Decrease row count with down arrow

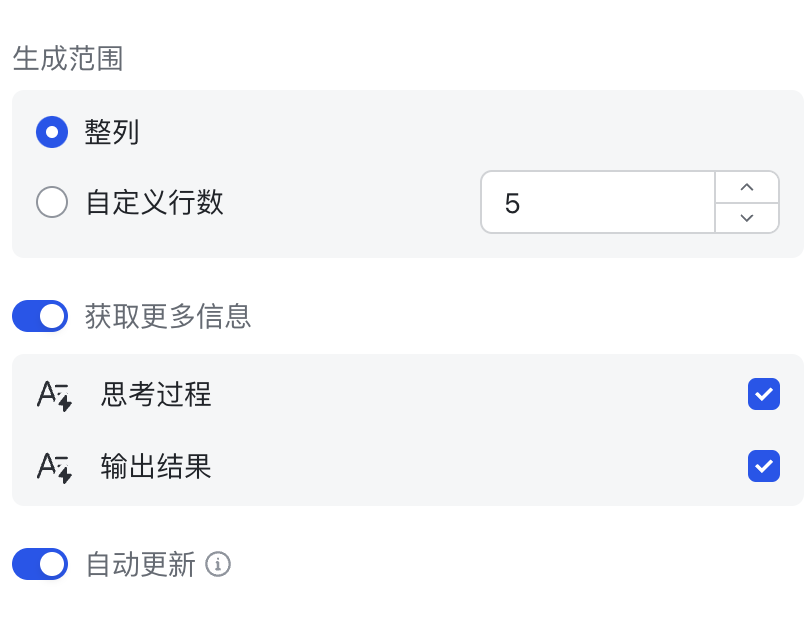click(747, 218)
